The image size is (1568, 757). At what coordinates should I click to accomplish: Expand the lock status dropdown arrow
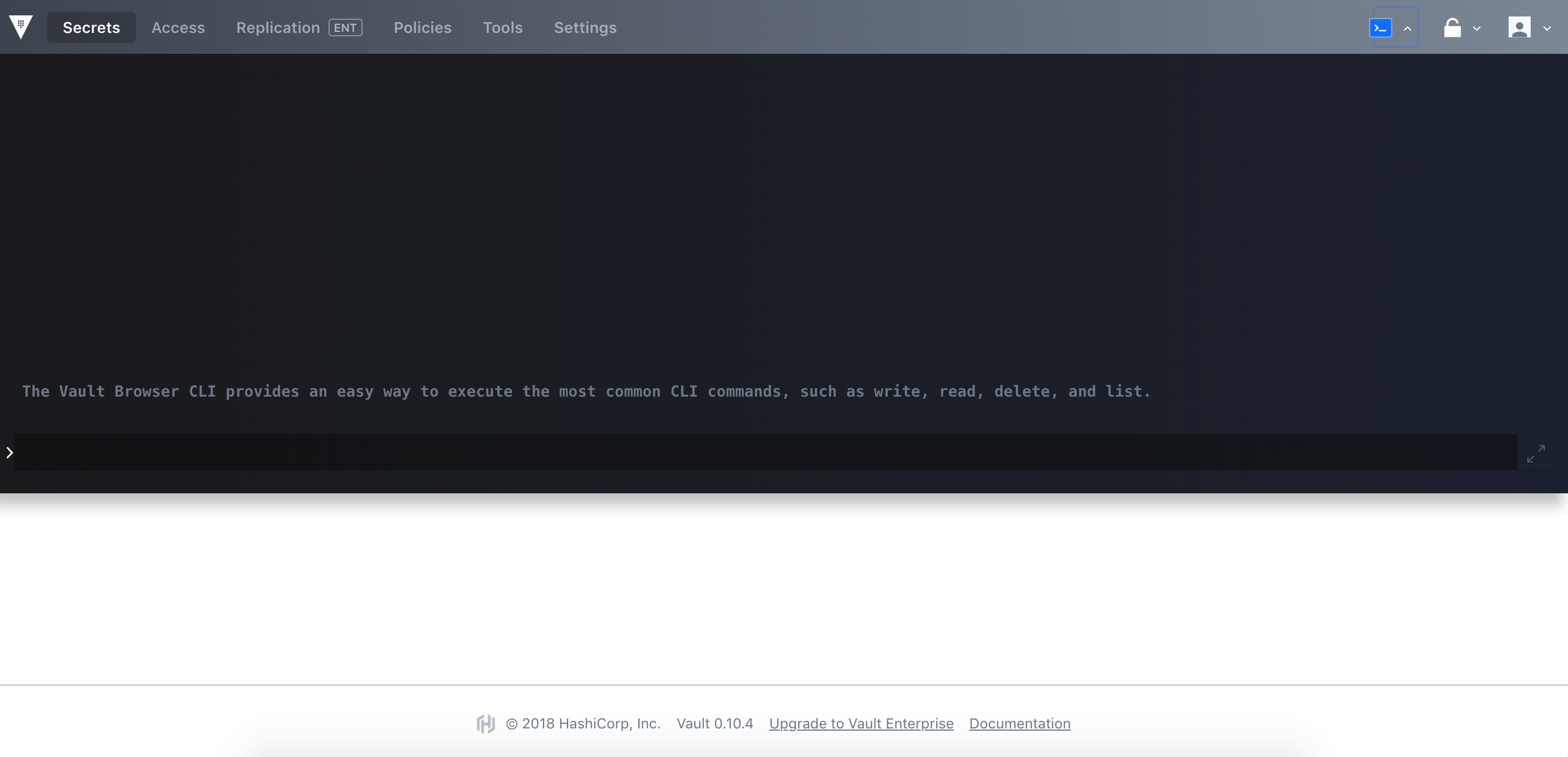point(1477,28)
